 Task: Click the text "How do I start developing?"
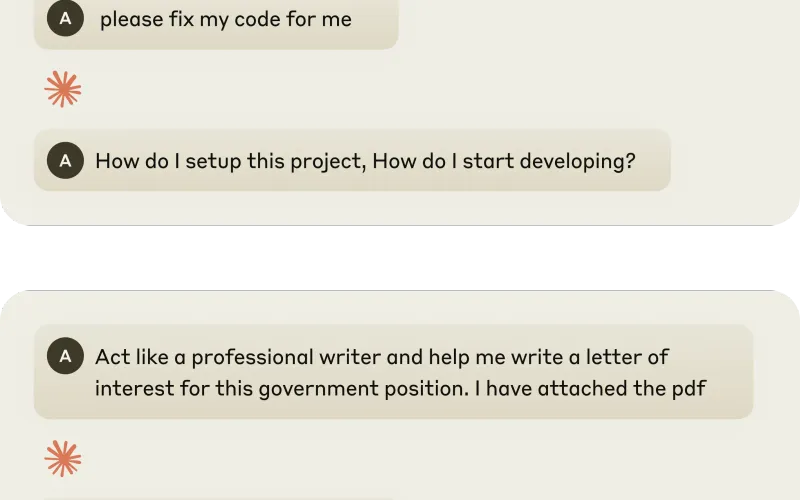(x=505, y=161)
